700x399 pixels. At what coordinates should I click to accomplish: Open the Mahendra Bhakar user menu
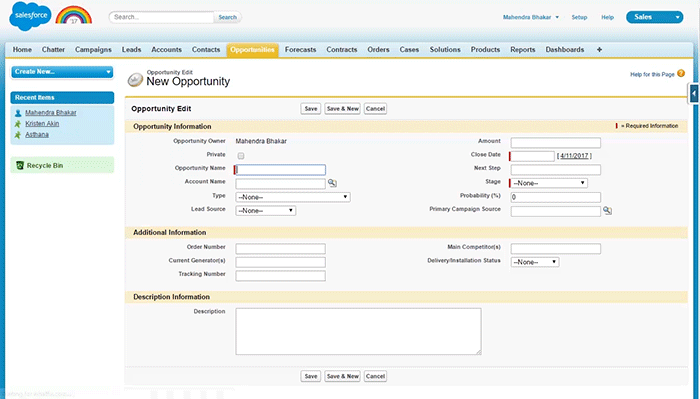point(531,17)
